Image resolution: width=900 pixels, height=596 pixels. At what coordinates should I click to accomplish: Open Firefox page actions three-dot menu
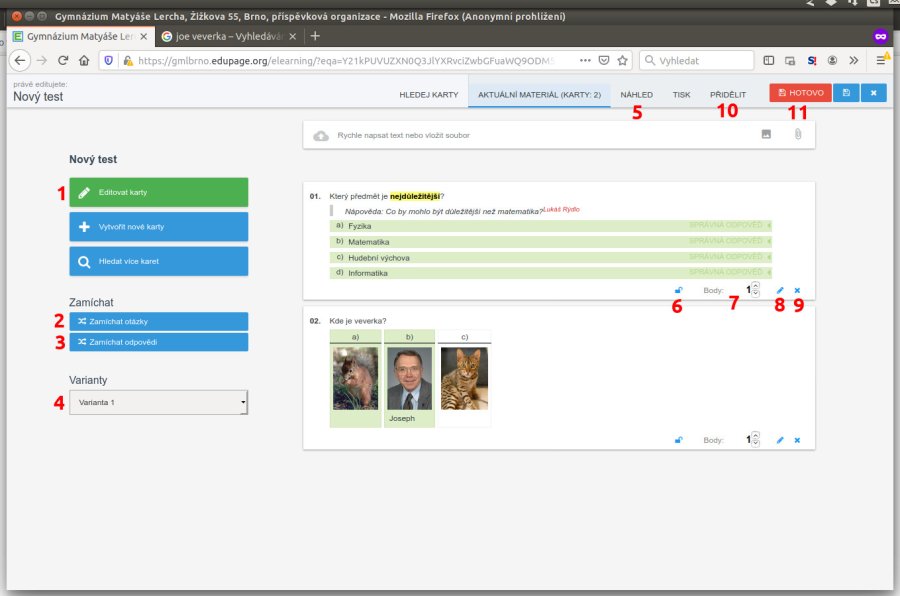tap(584, 60)
